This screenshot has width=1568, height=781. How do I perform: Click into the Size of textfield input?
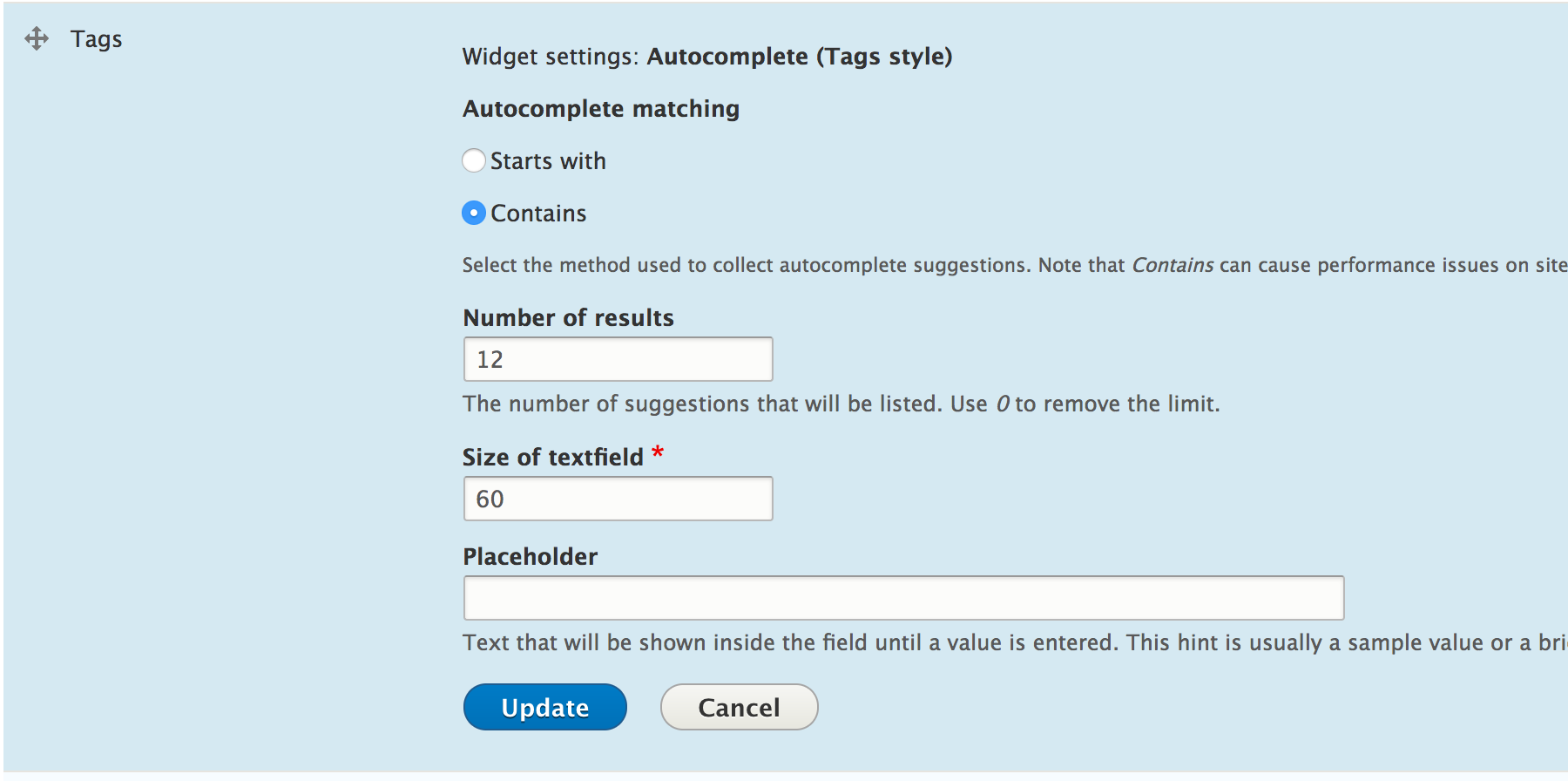pos(618,499)
